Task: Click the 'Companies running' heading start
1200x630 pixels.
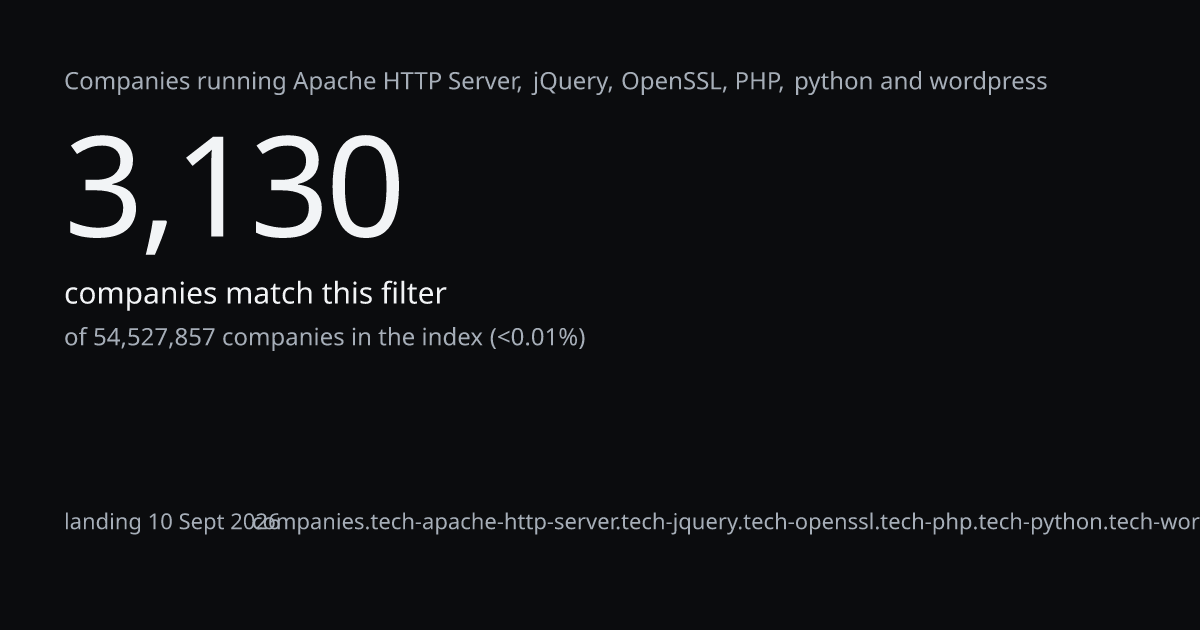Action: (175, 82)
